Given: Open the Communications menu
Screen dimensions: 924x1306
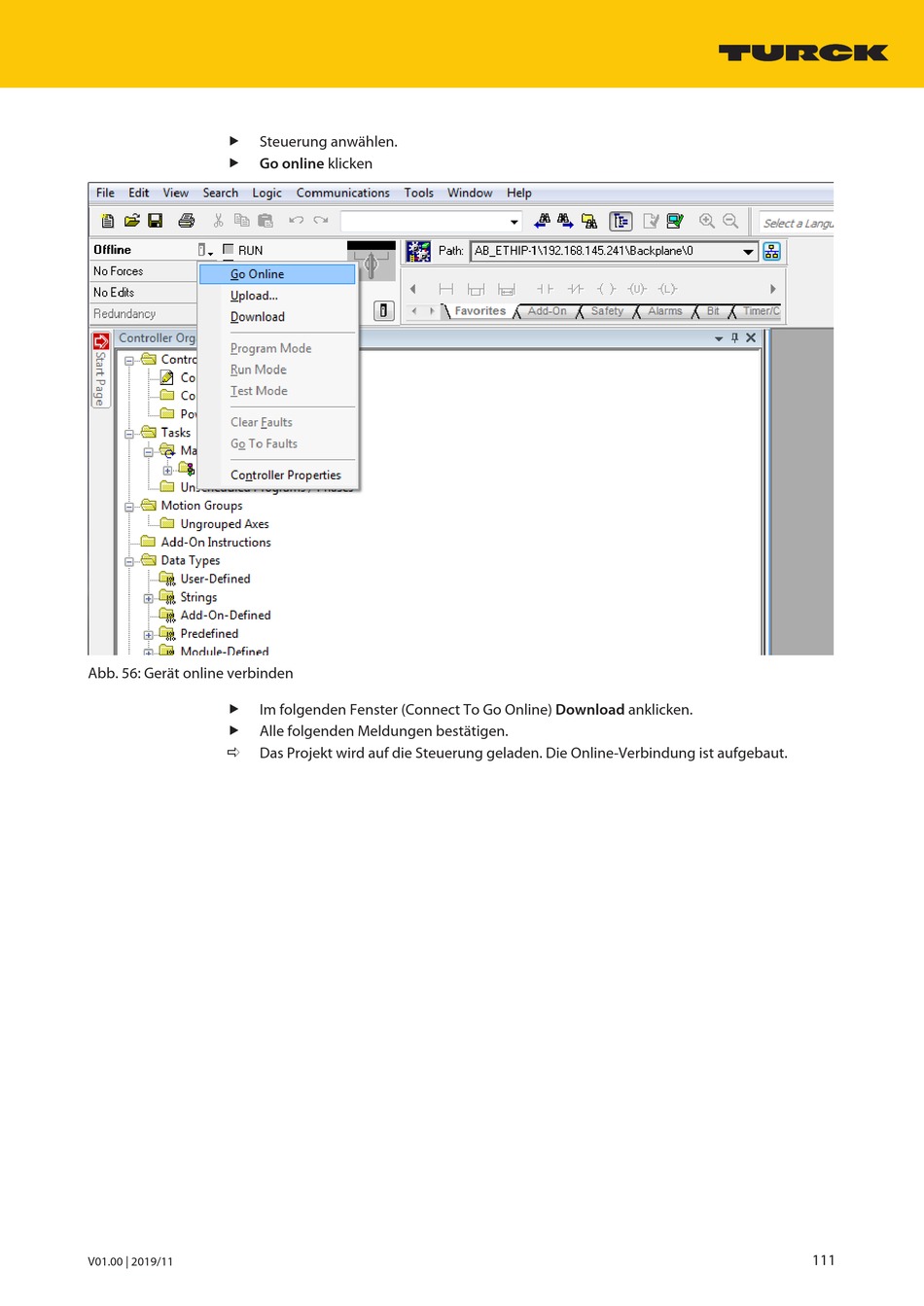Looking at the screenshot, I should pos(342,193).
